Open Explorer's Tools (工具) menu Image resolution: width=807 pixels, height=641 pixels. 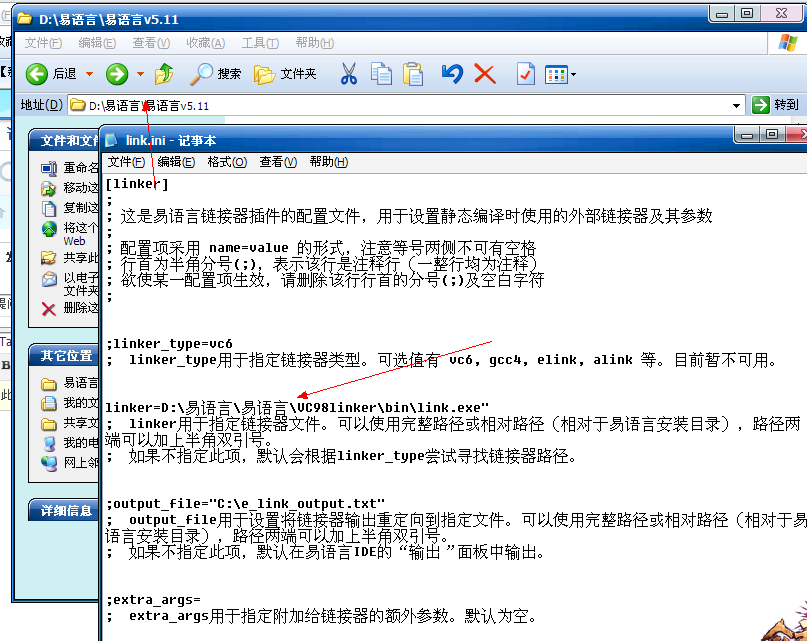pos(260,43)
